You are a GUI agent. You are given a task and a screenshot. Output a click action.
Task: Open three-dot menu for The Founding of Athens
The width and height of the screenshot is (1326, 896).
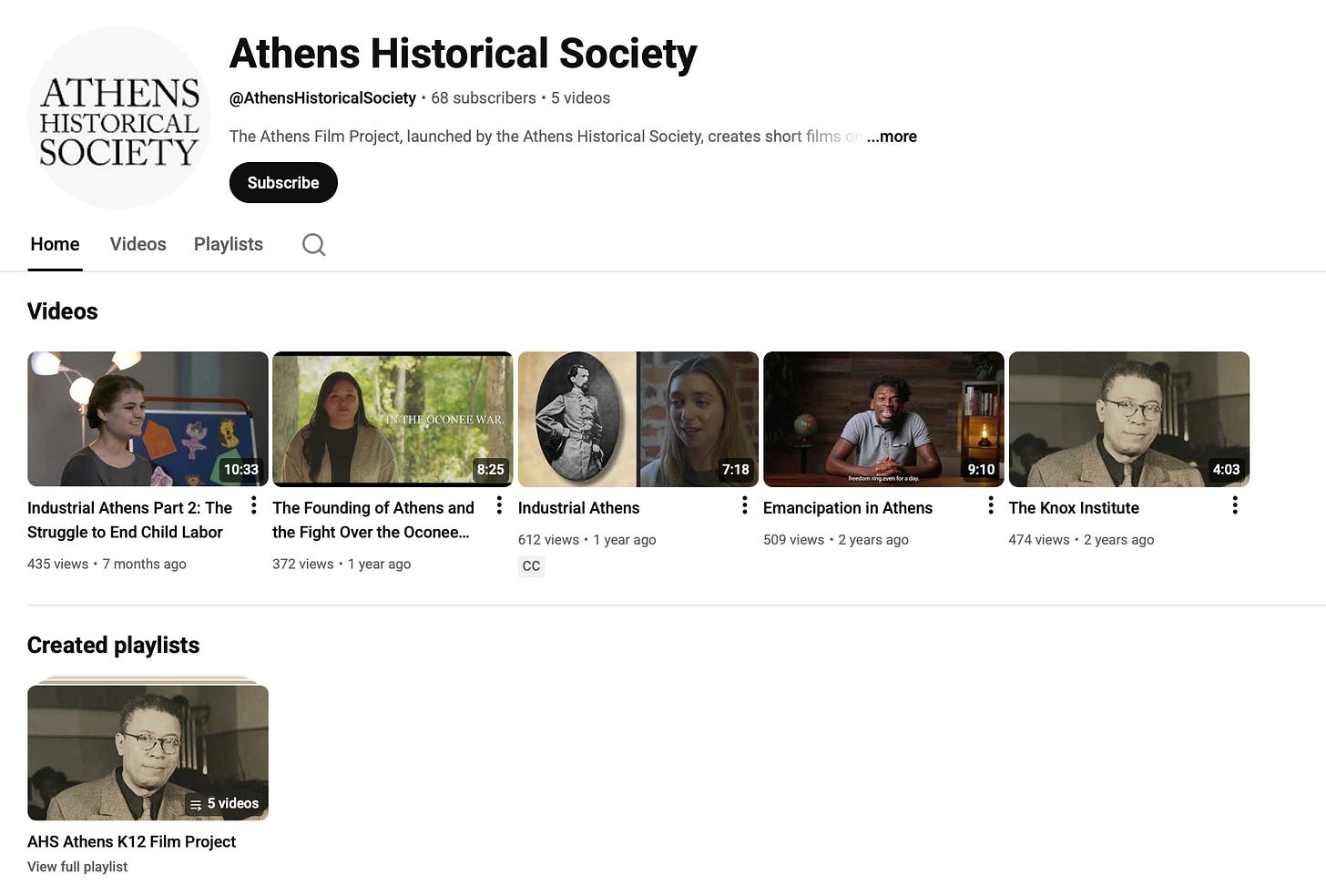[x=499, y=505]
